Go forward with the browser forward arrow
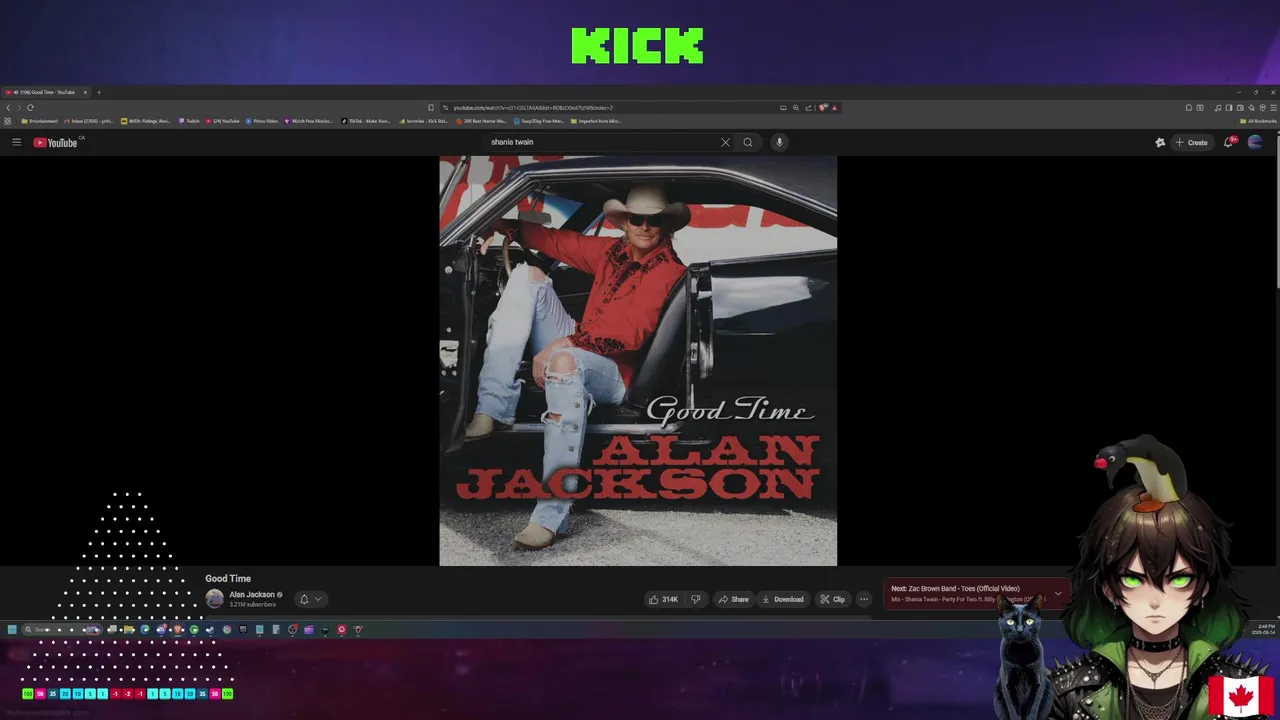 (19, 107)
